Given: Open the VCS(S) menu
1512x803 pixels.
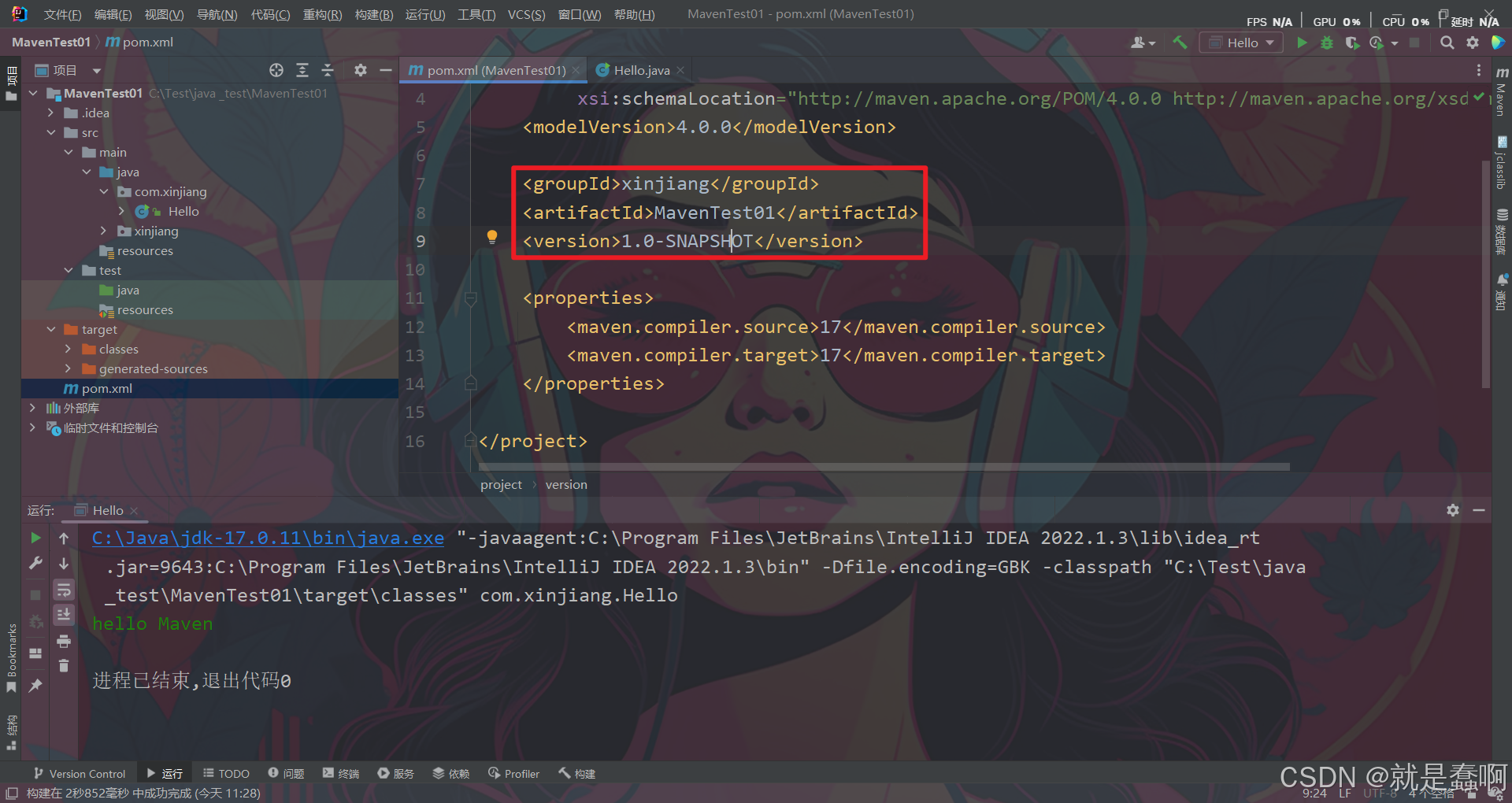Looking at the screenshot, I should (x=526, y=14).
